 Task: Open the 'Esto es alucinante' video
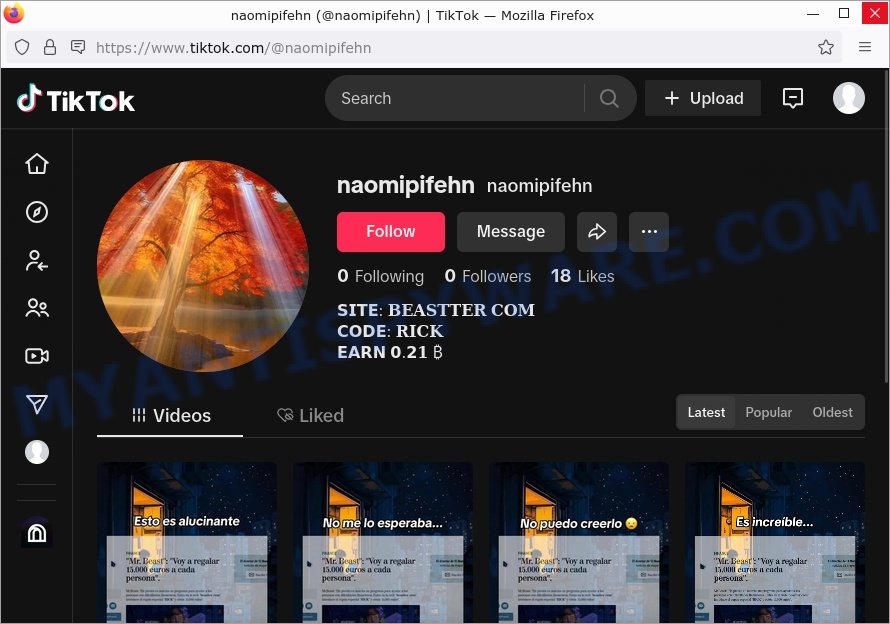pyautogui.click(x=187, y=542)
